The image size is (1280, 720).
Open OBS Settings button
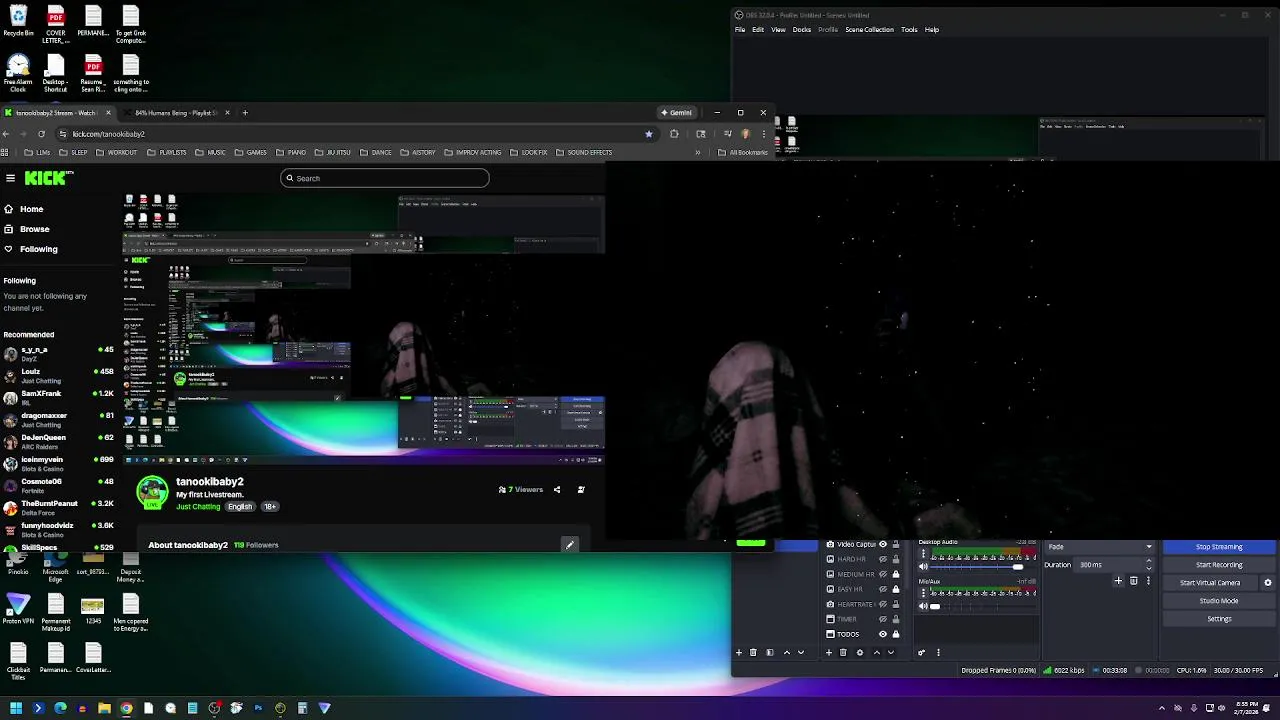(x=1219, y=619)
